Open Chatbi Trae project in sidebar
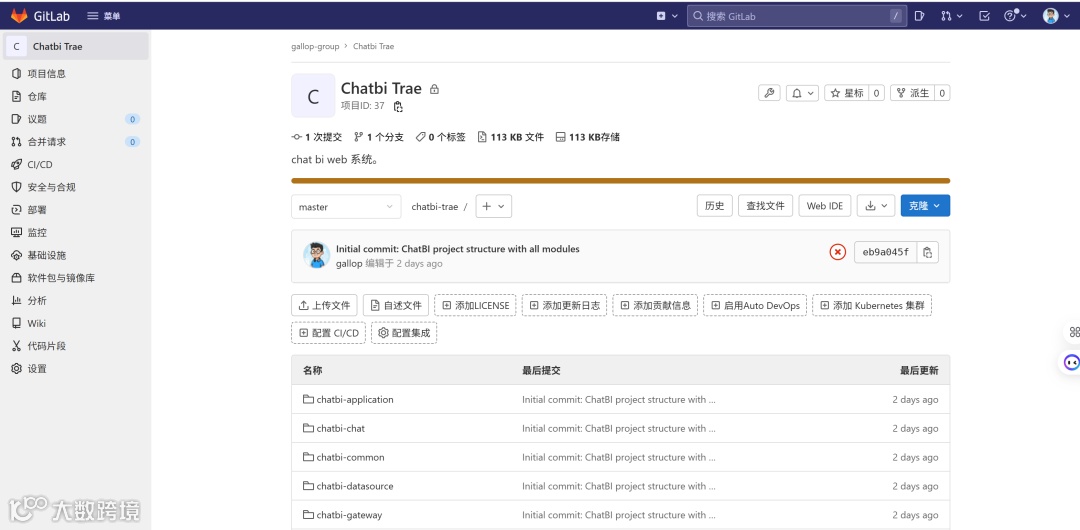The width and height of the screenshot is (1080, 530). coord(75,46)
